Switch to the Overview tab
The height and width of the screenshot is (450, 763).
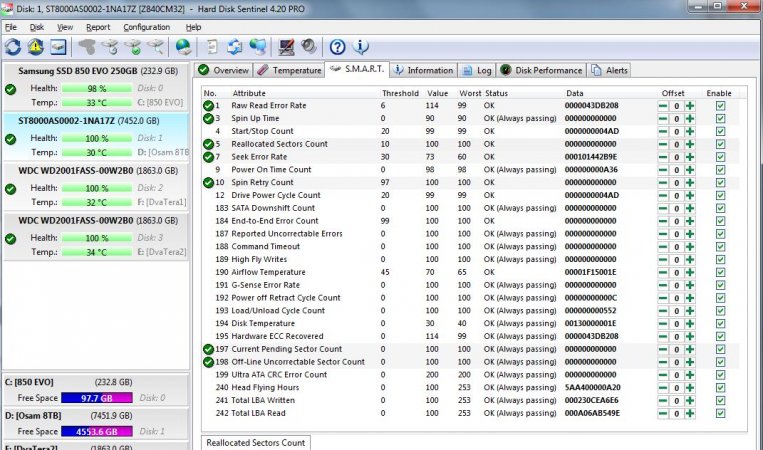coord(224,71)
